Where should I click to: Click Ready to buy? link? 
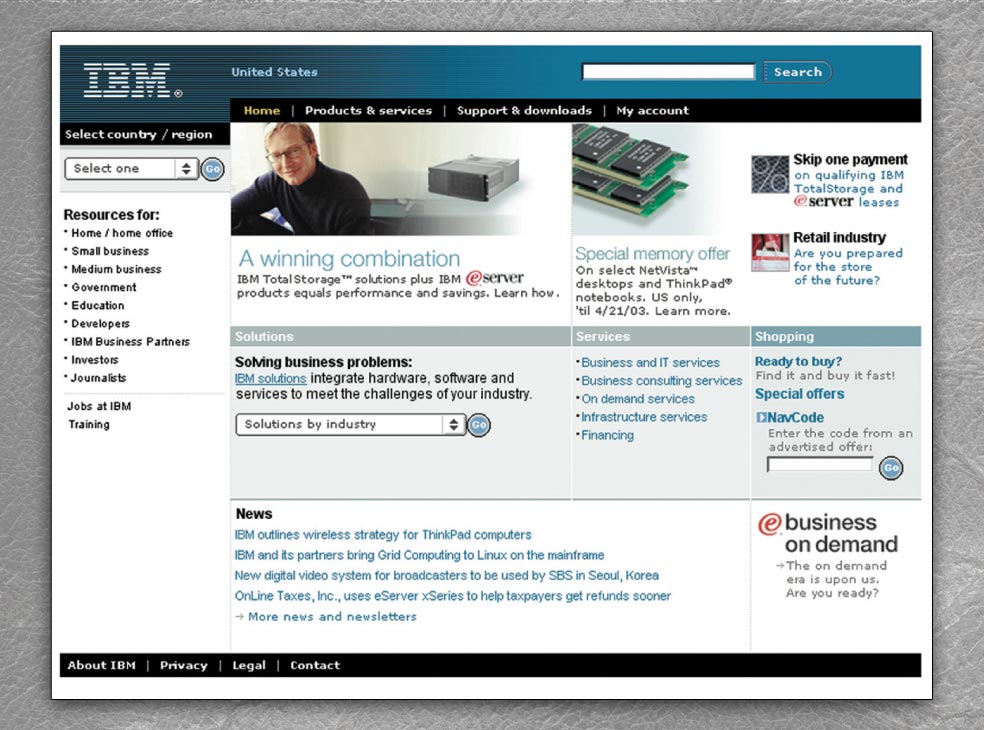[798, 362]
